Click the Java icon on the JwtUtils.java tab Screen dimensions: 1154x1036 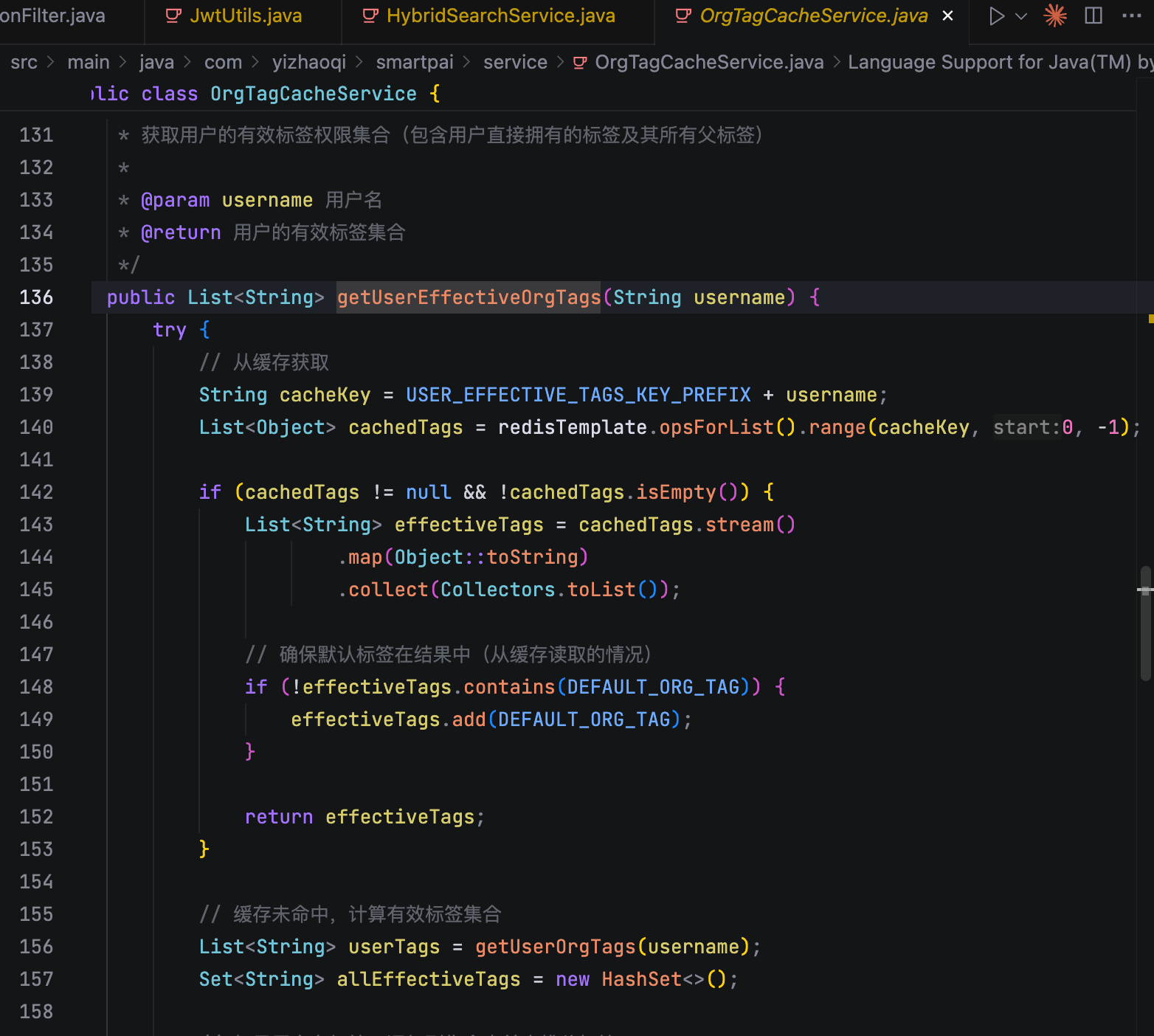pos(173,15)
